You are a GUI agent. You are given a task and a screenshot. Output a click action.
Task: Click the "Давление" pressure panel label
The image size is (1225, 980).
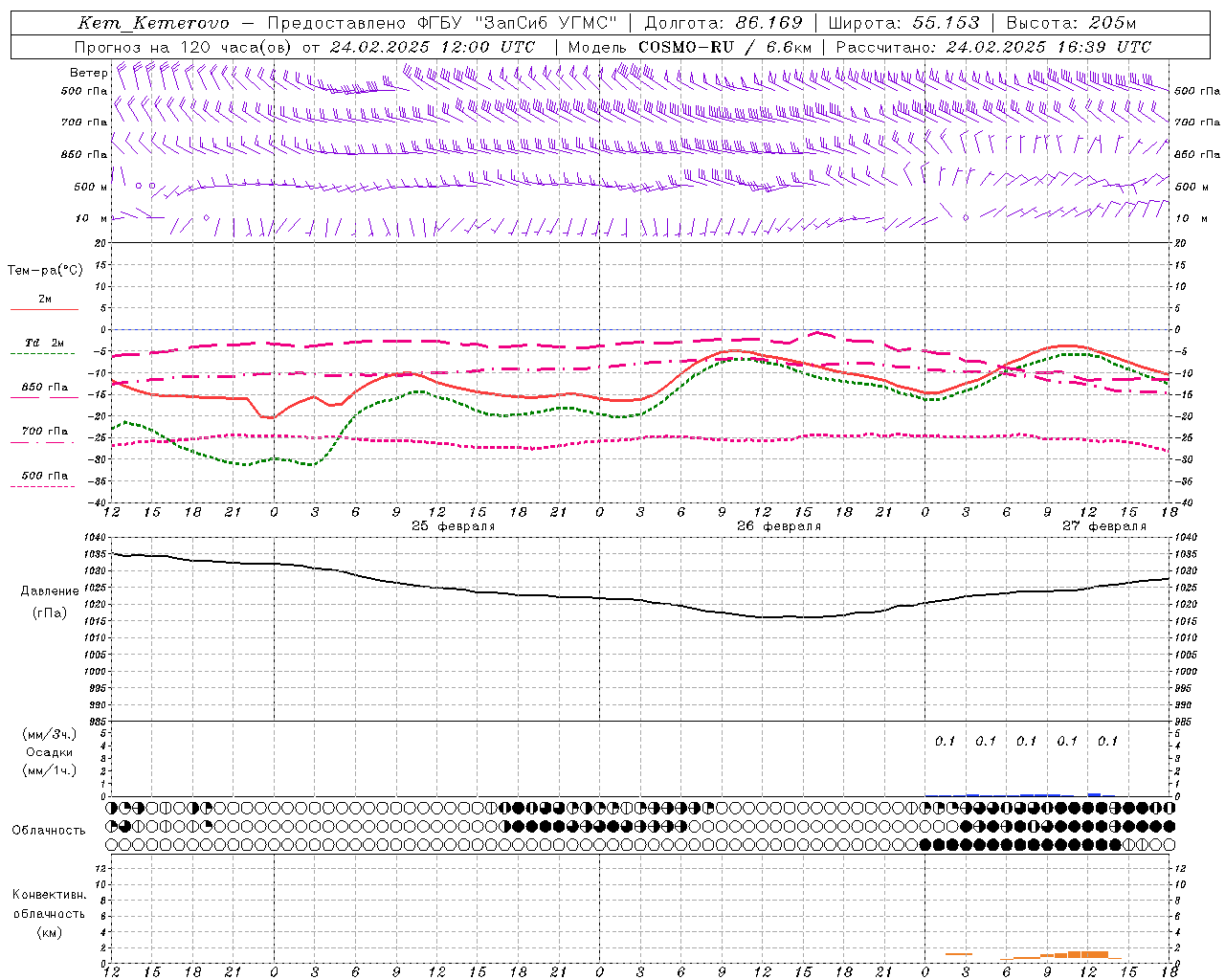click(x=50, y=591)
